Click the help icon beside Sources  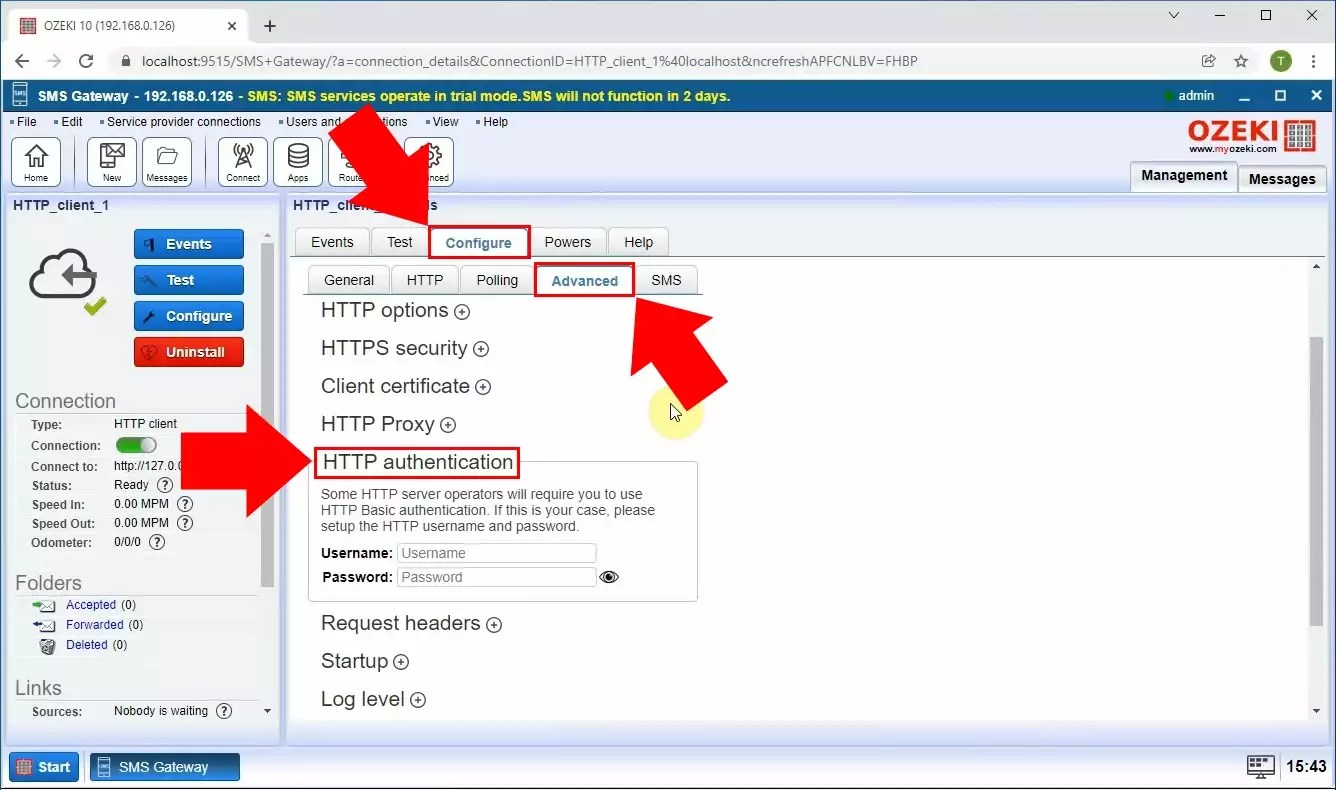tap(224, 711)
